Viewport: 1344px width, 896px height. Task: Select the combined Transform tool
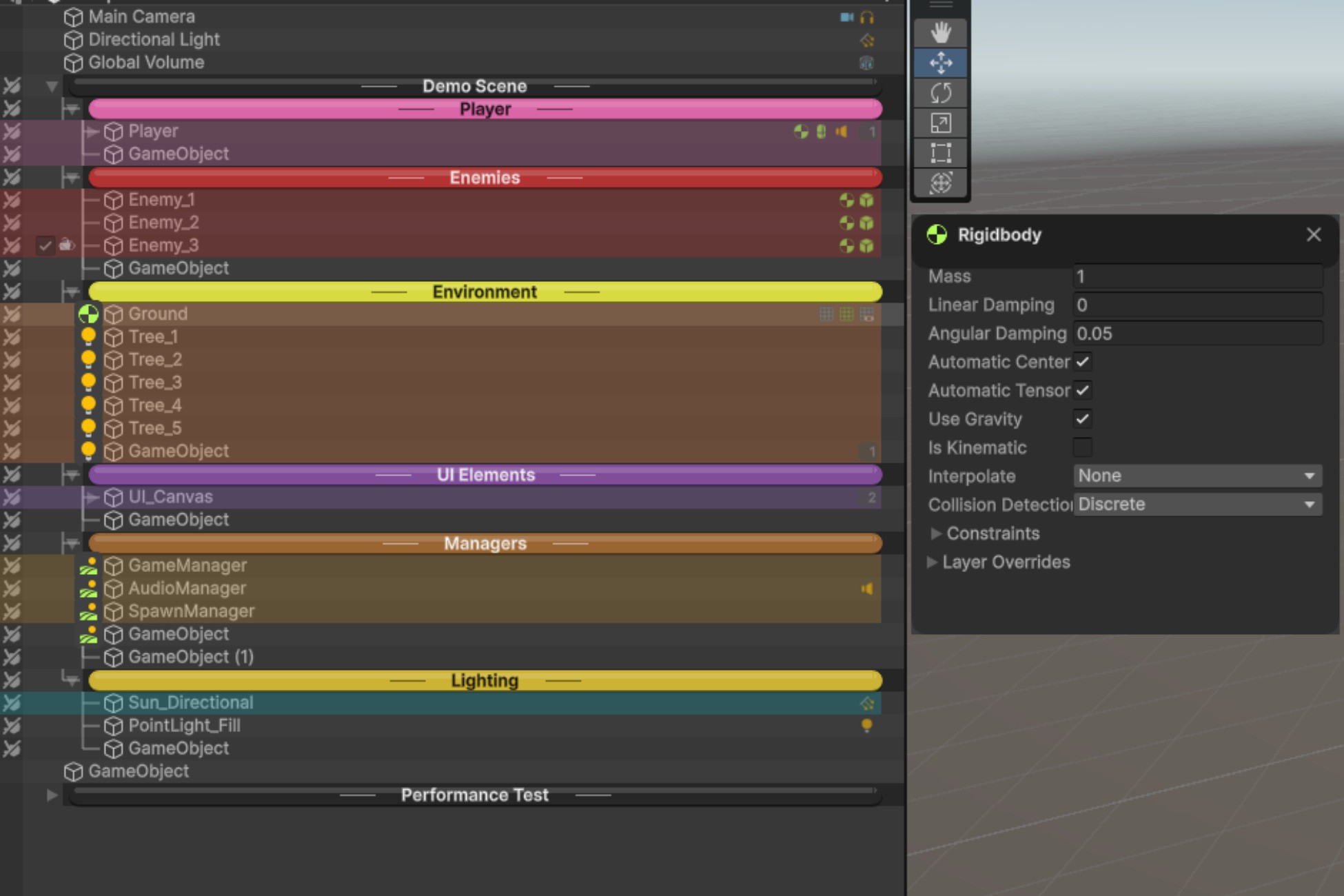(940, 183)
